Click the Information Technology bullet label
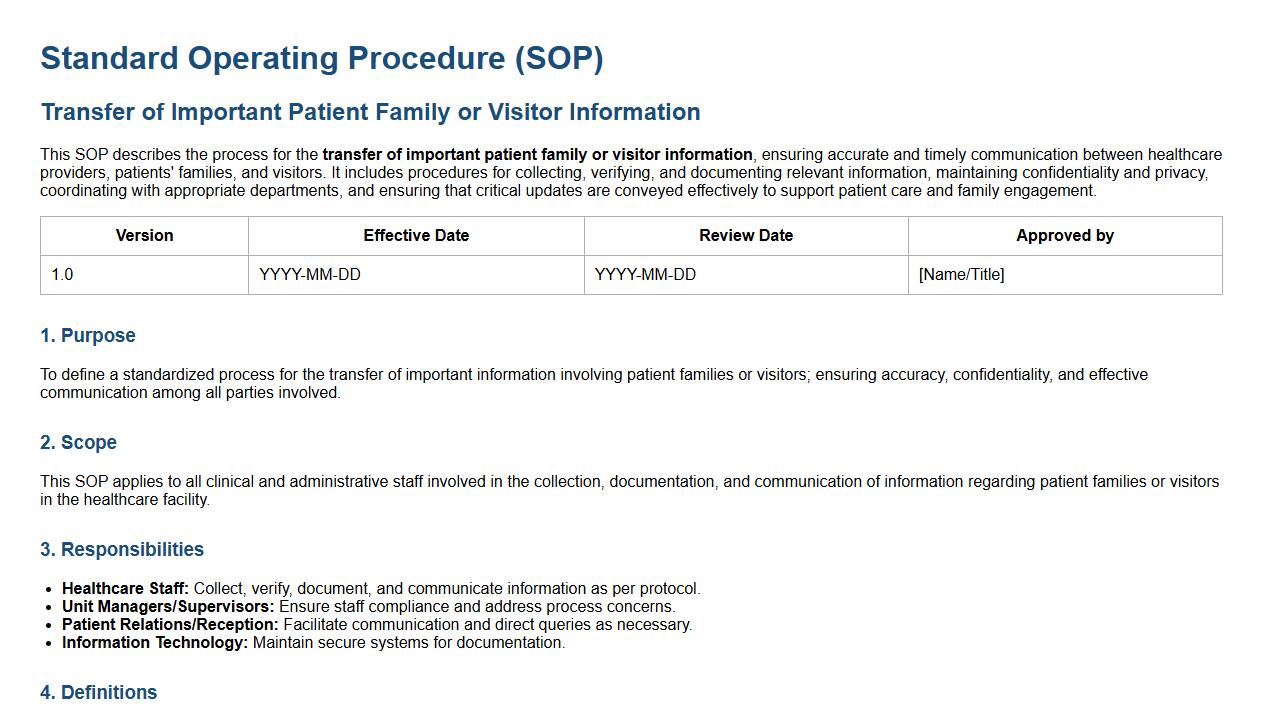Image resolution: width=1263 pixels, height=714 pixels. [x=155, y=643]
